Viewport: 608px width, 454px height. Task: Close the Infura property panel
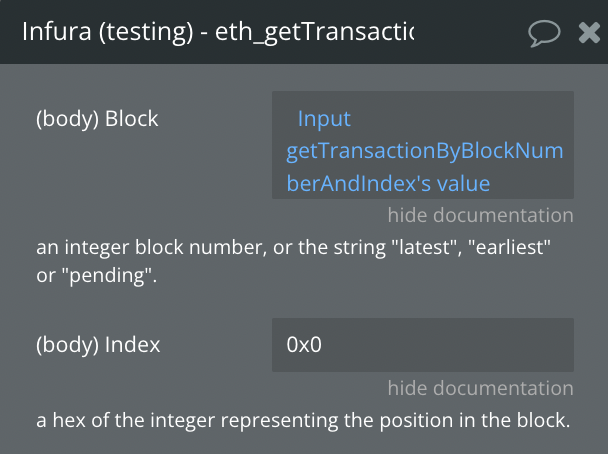tap(589, 33)
